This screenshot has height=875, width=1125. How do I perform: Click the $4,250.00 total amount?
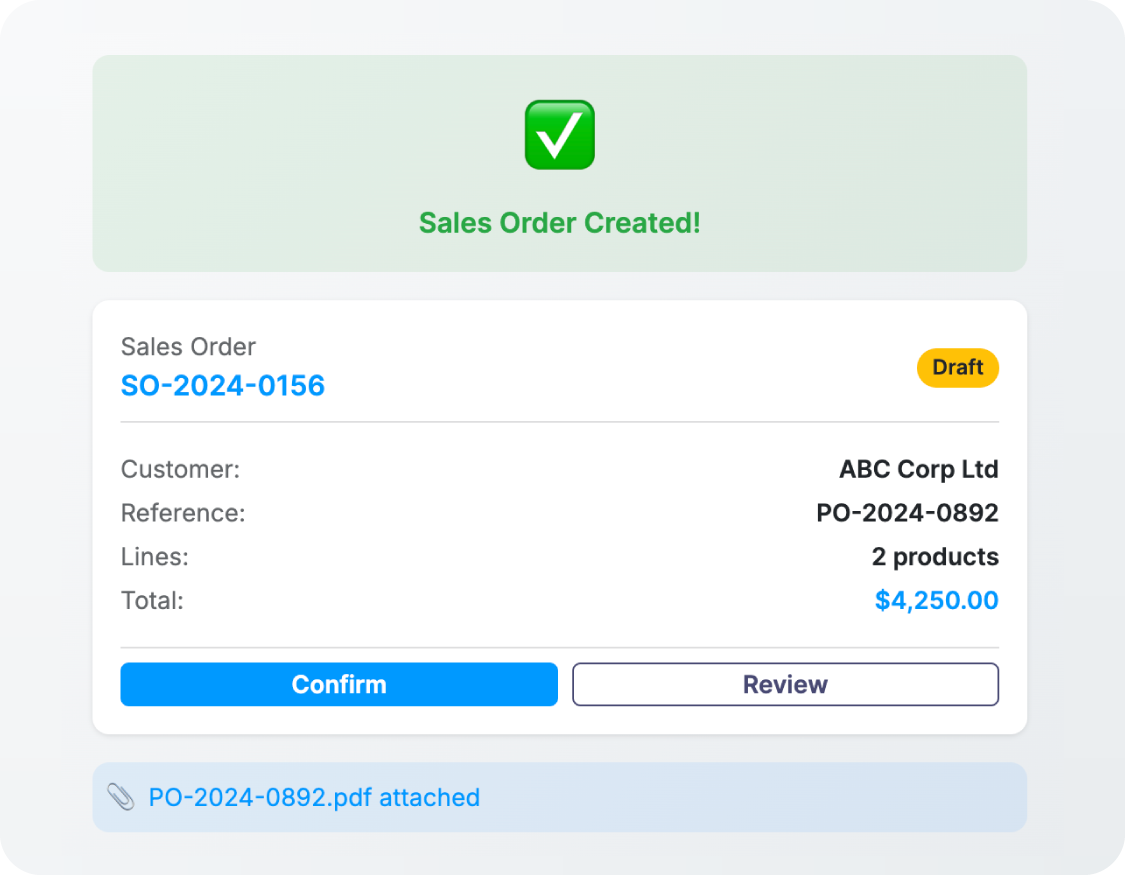[x=936, y=601]
